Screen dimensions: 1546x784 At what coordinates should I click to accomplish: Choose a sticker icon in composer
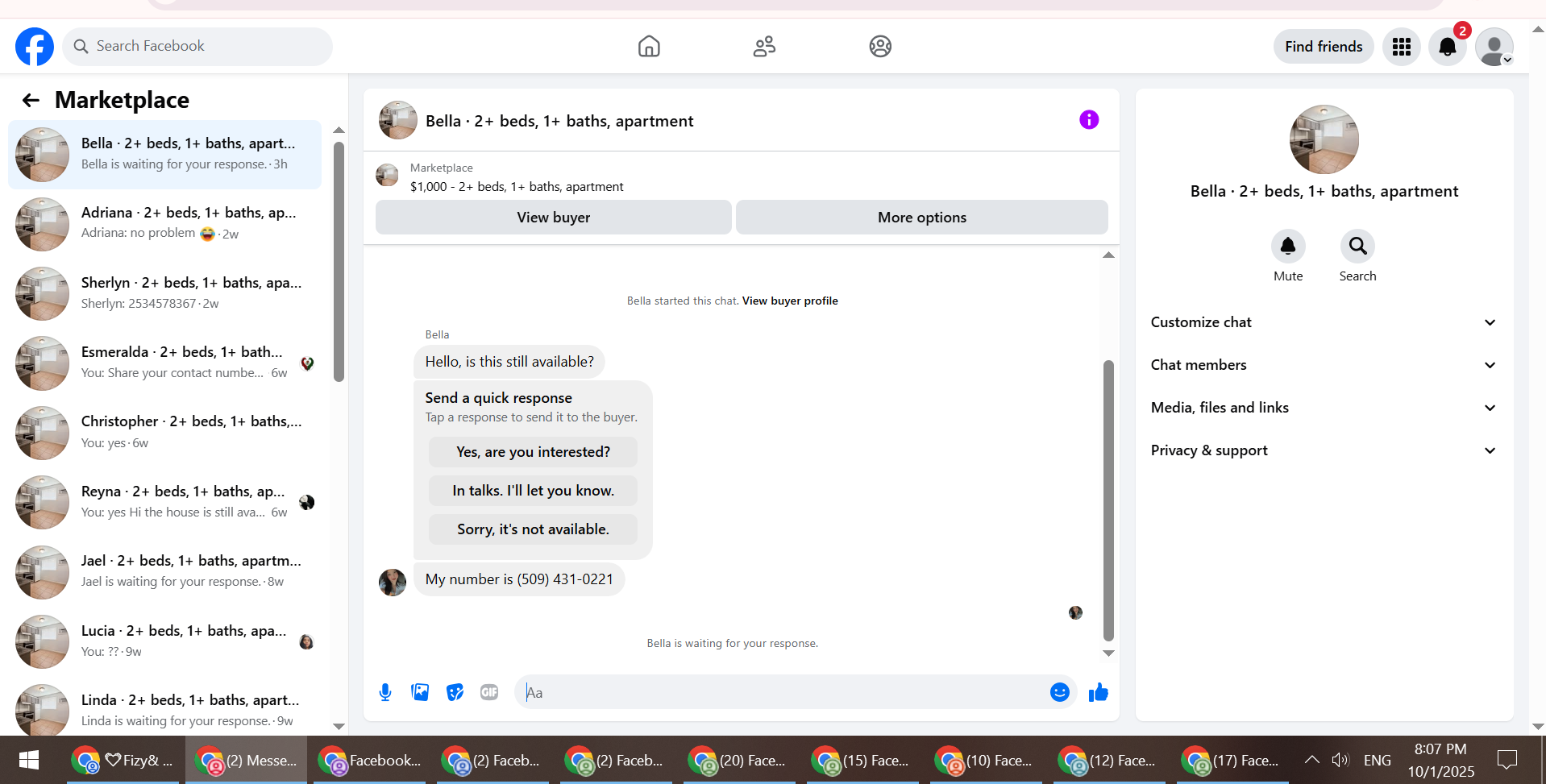point(455,692)
